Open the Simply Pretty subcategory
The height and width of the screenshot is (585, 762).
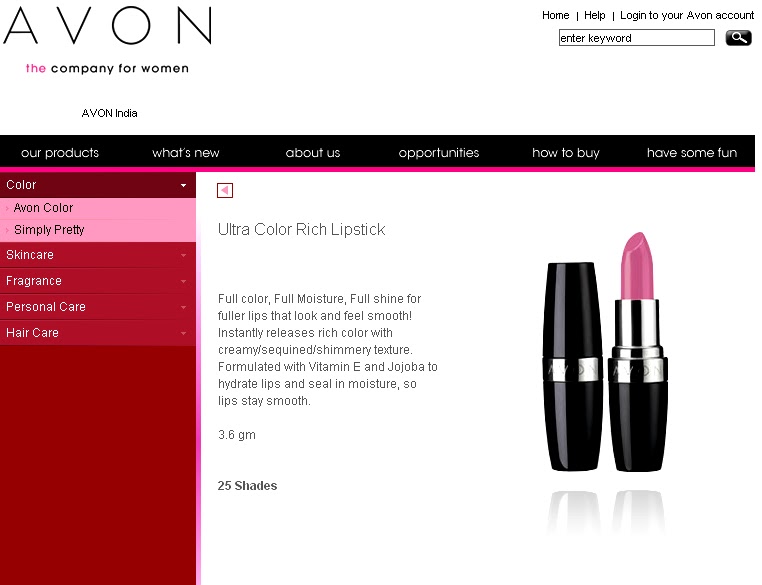(49, 230)
